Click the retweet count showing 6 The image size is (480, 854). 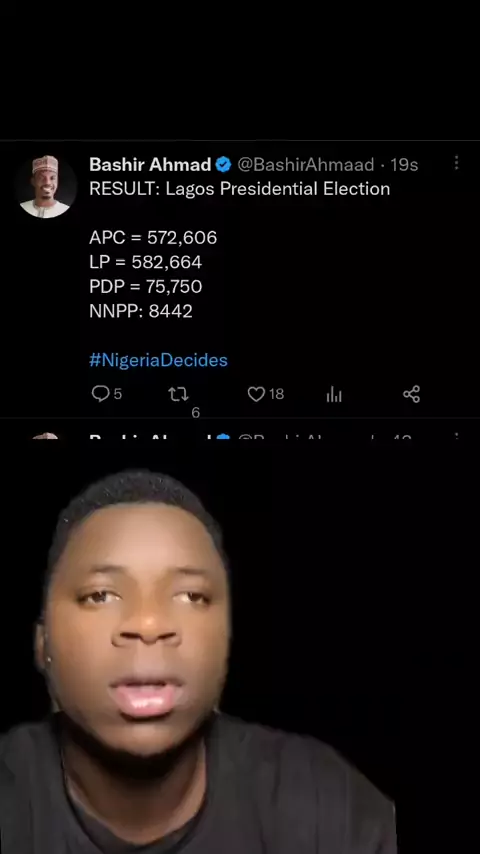tap(196, 413)
